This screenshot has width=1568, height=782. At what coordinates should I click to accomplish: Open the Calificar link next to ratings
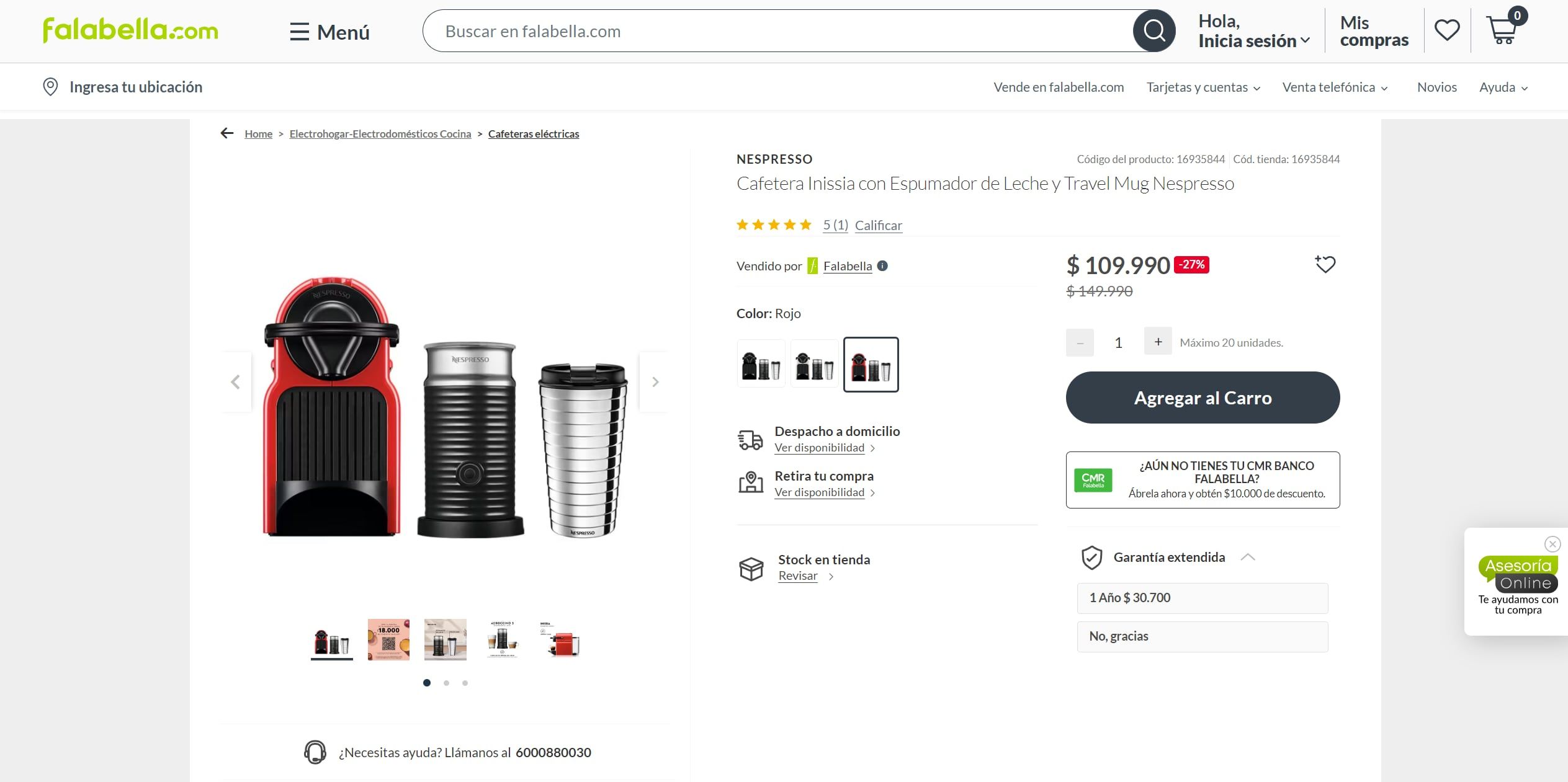[x=878, y=225]
